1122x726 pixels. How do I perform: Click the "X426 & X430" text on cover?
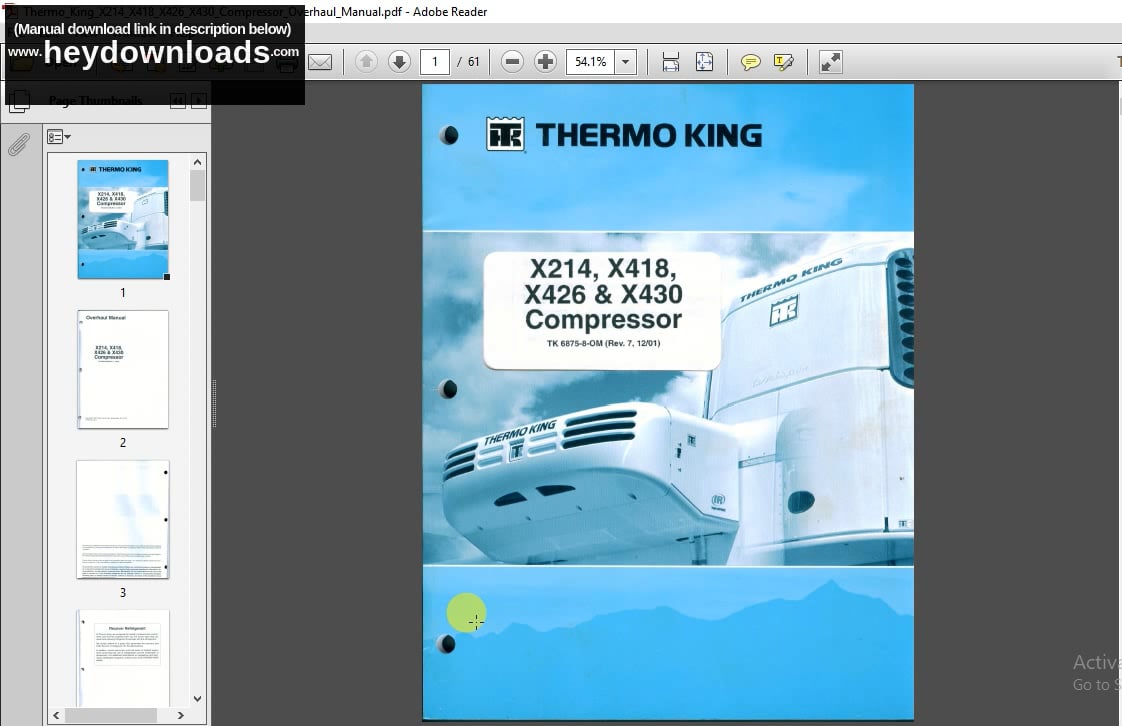pyautogui.click(x=603, y=294)
